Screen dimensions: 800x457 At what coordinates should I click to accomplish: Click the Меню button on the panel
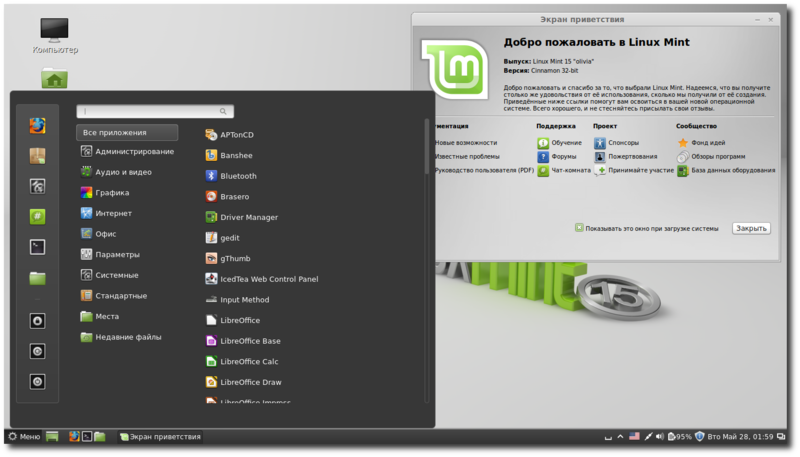(24, 437)
